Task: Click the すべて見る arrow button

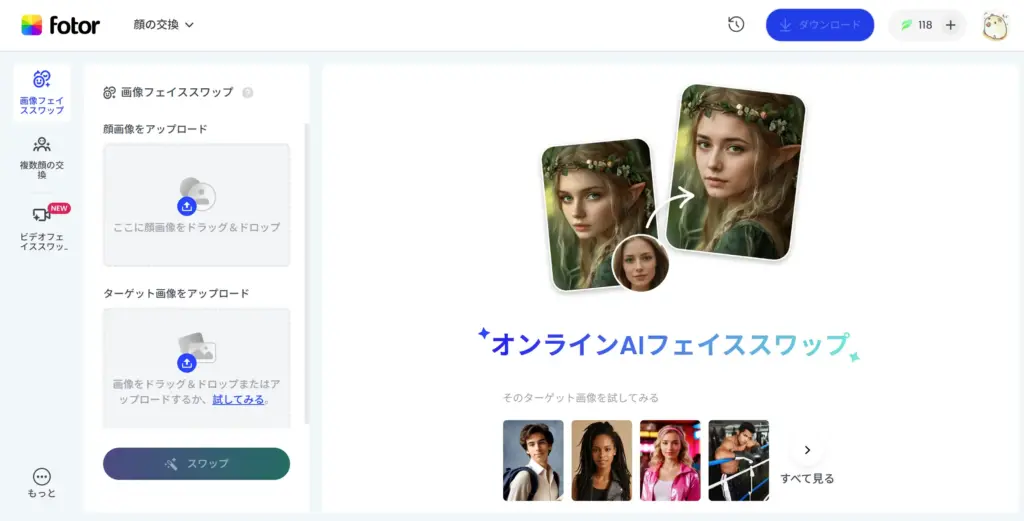Action: [x=807, y=450]
